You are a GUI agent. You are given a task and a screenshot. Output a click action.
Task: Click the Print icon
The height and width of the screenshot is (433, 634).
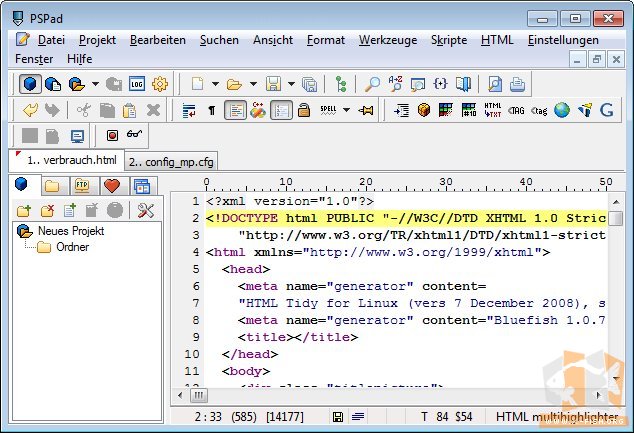click(517, 84)
